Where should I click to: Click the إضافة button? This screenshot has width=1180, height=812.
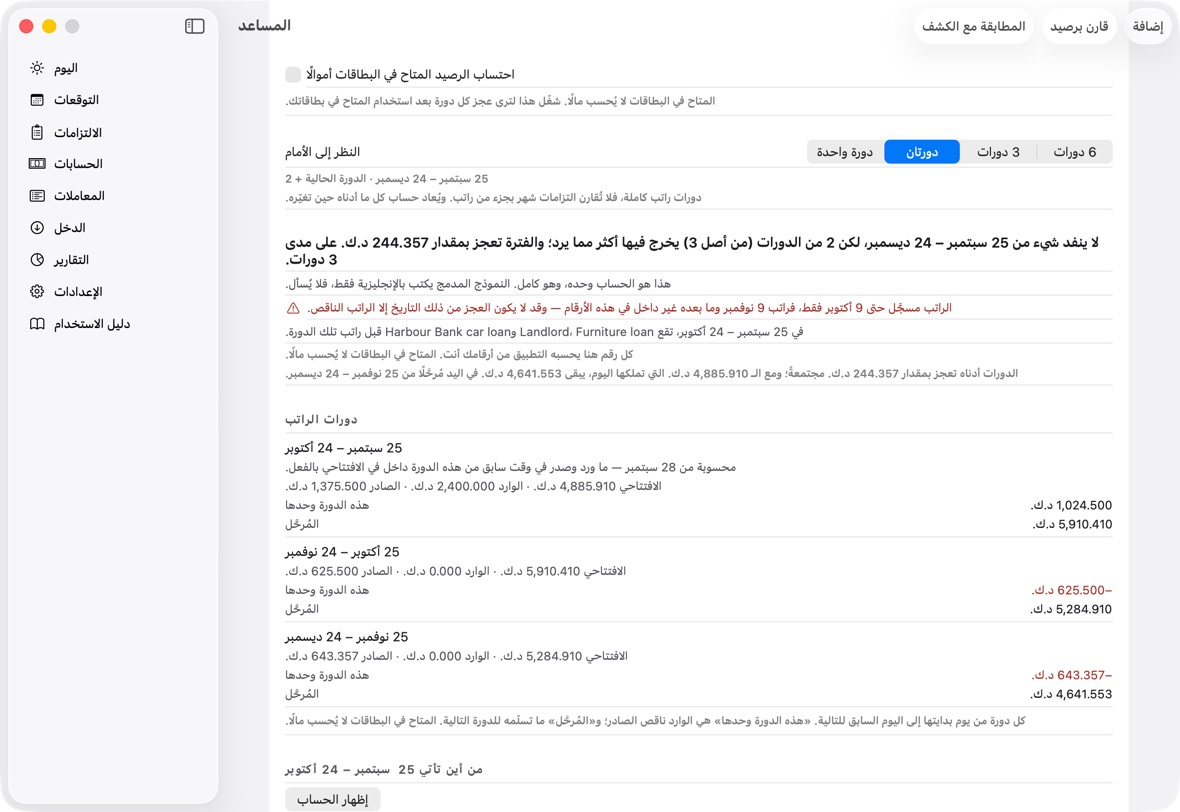(1148, 26)
